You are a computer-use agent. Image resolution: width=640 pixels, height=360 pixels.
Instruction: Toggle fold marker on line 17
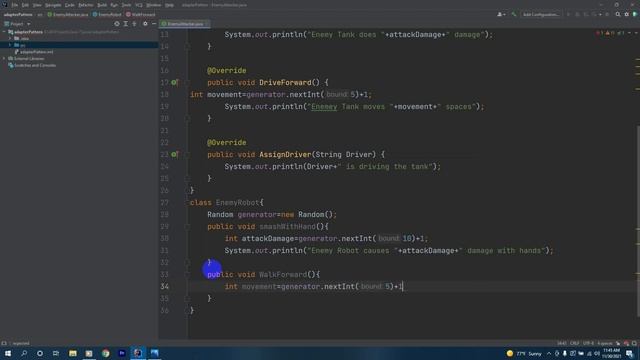coord(187,82)
